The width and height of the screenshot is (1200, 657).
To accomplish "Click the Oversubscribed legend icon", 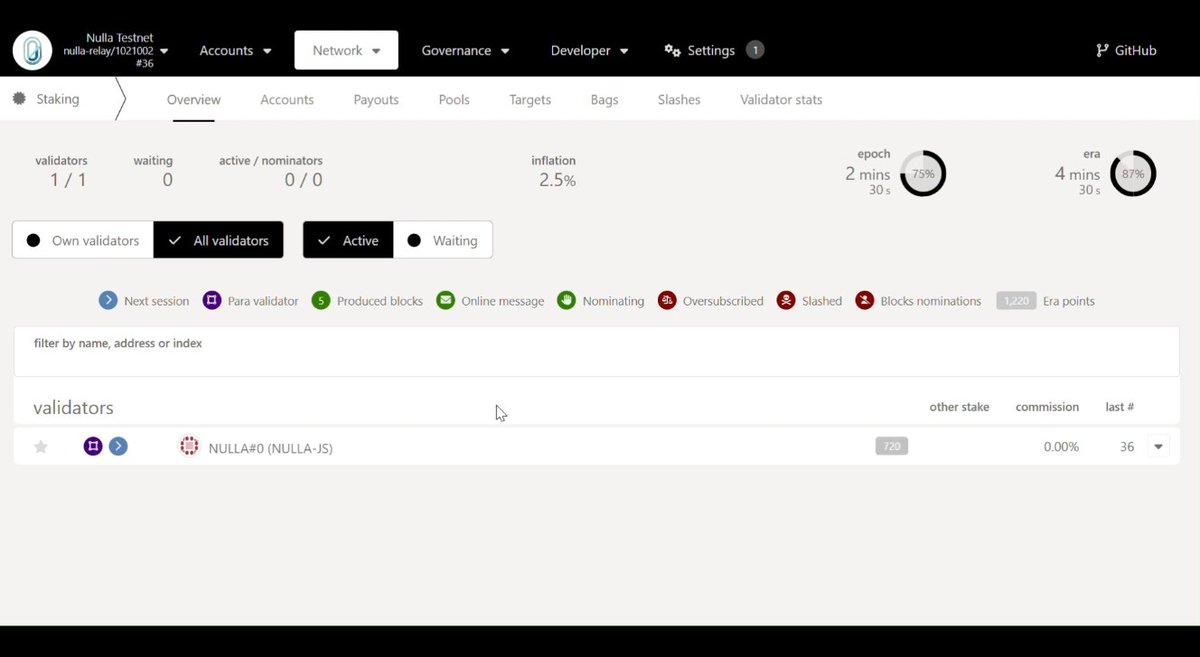I will (x=667, y=300).
